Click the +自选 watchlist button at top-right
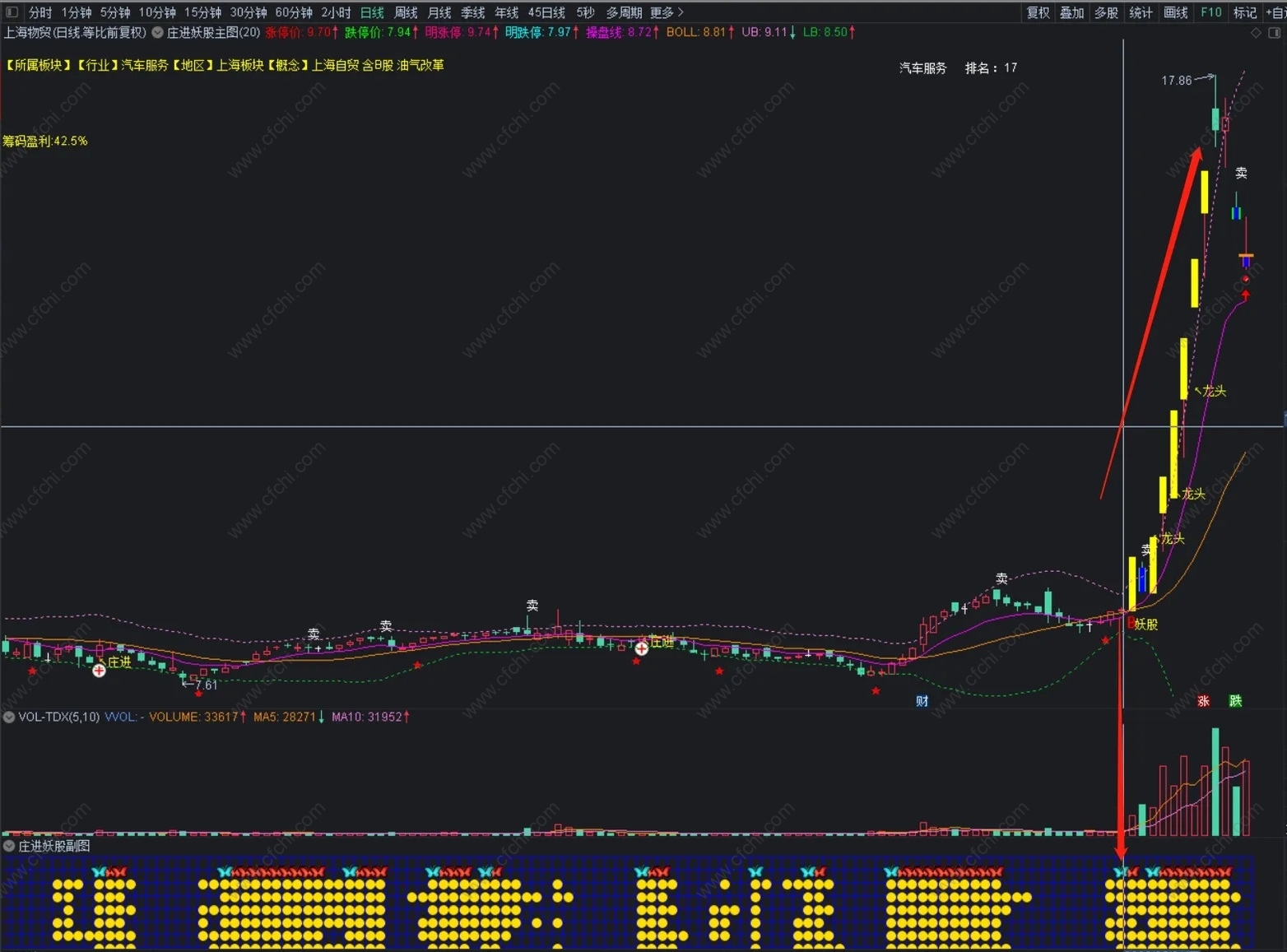1287x952 pixels. click(1275, 12)
